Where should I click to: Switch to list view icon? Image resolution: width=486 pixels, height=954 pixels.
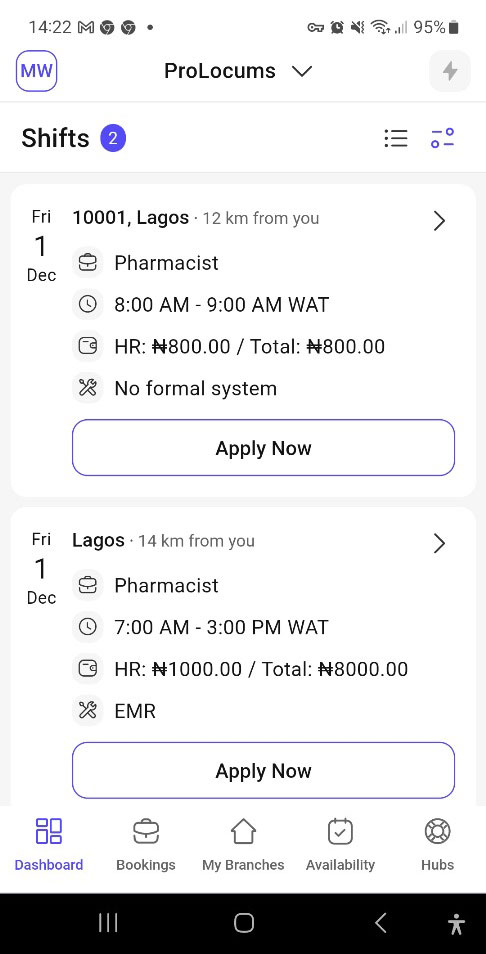[x=396, y=138]
